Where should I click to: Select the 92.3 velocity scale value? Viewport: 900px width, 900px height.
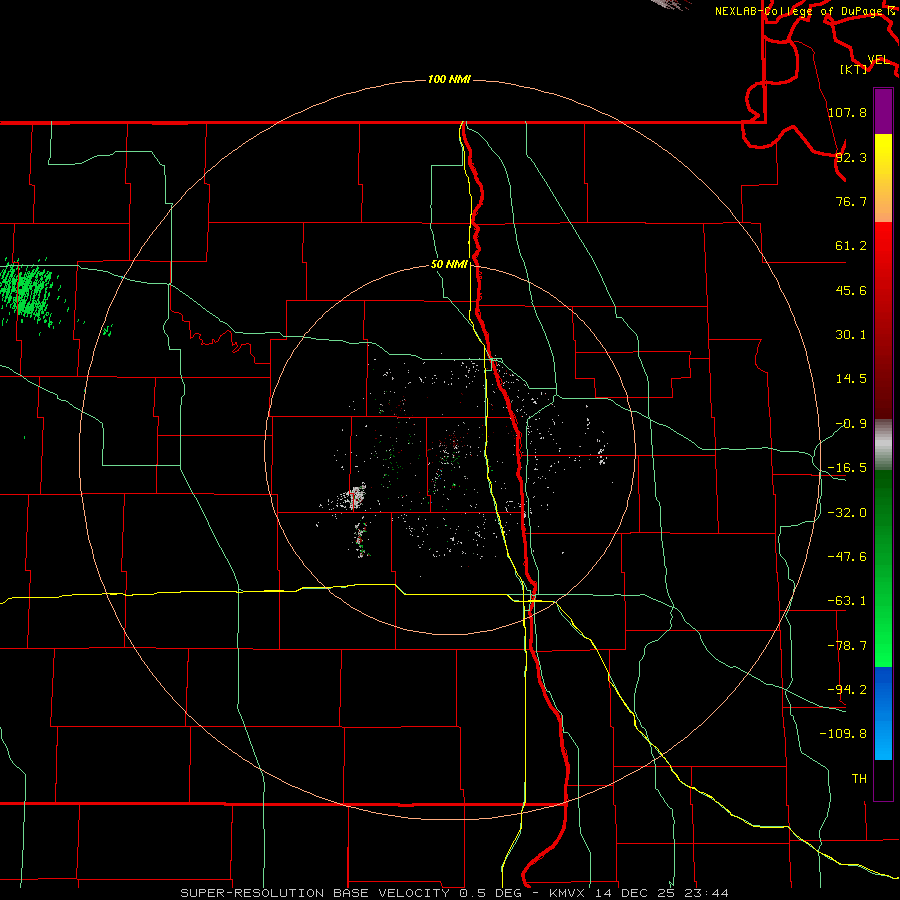[851, 157]
